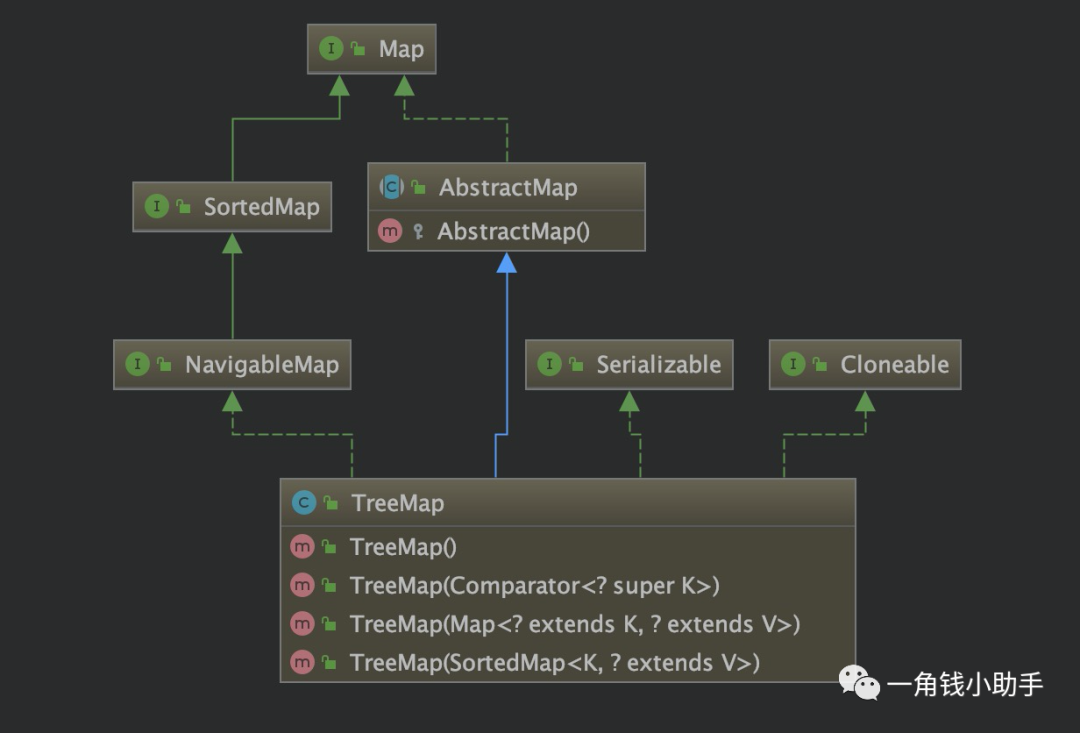Click the 一角钱小助手 WeChat watermark logo

tap(857, 682)
